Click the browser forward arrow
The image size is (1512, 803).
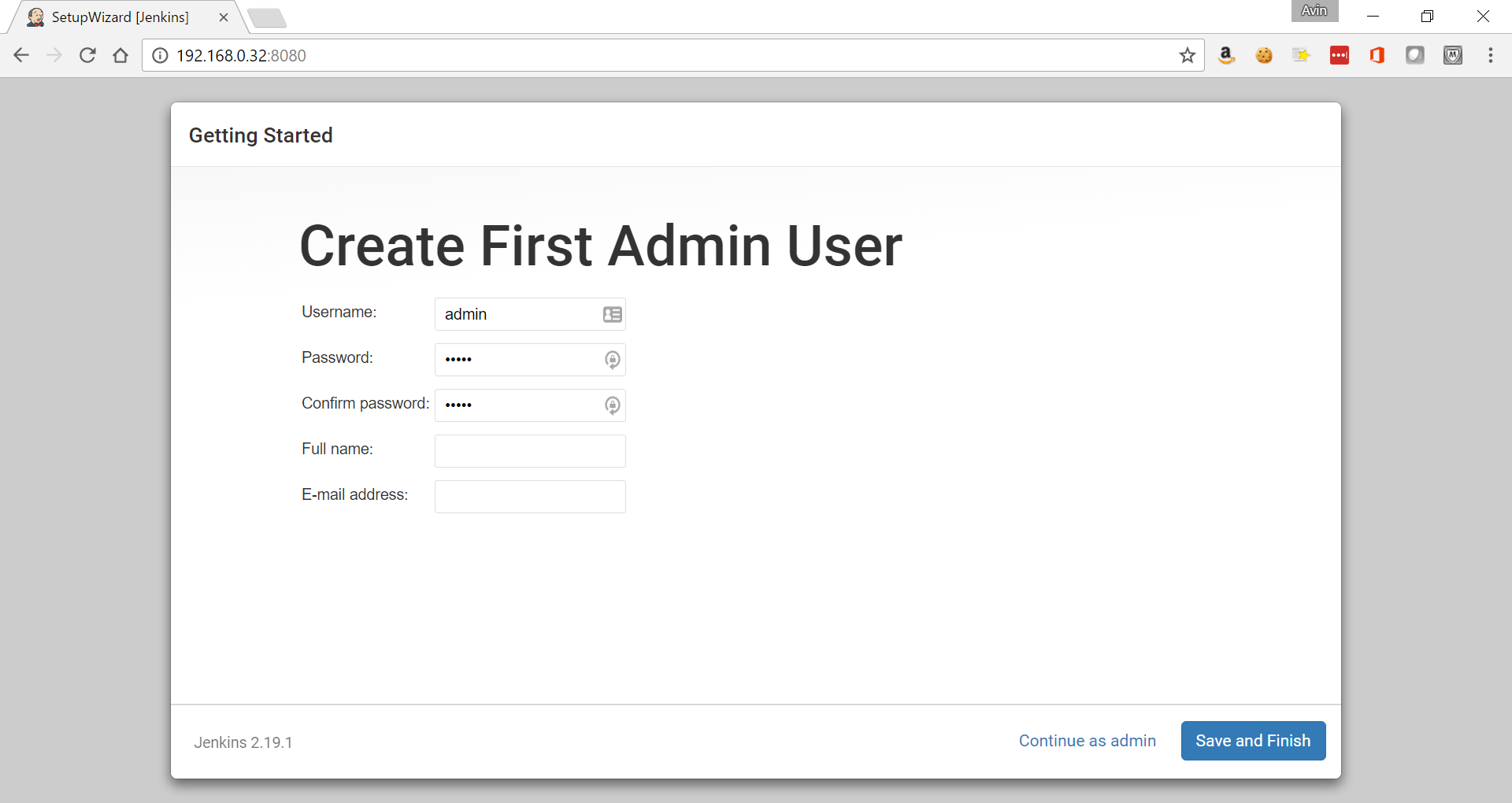54,55
